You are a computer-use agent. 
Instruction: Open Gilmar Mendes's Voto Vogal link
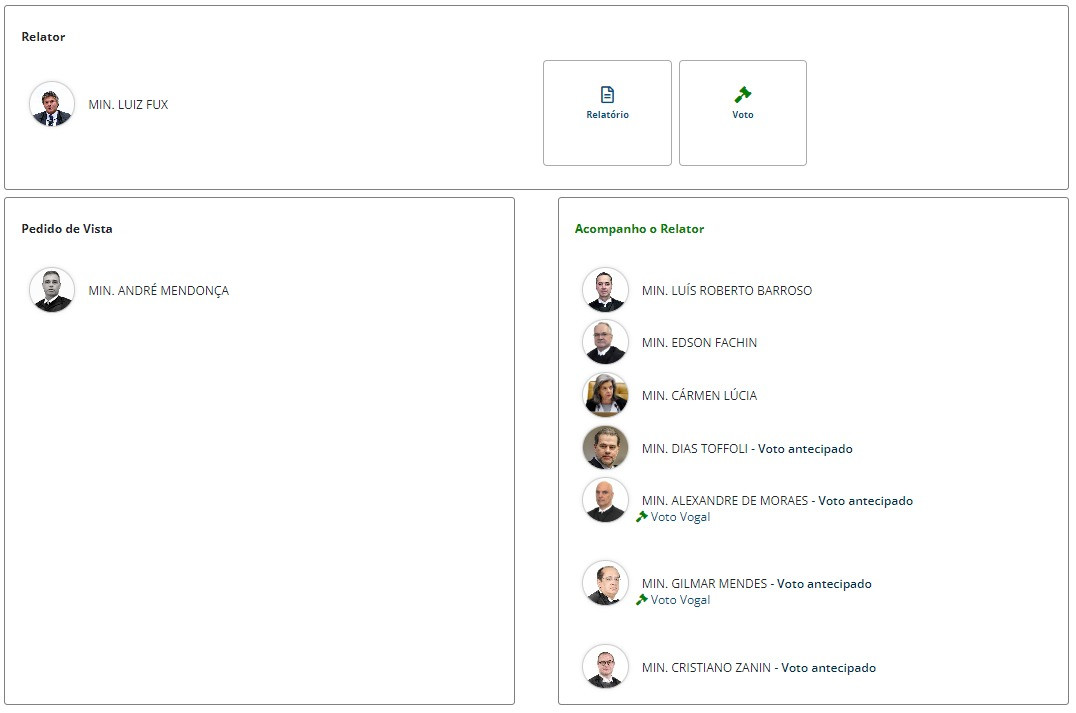pos(680,600)
